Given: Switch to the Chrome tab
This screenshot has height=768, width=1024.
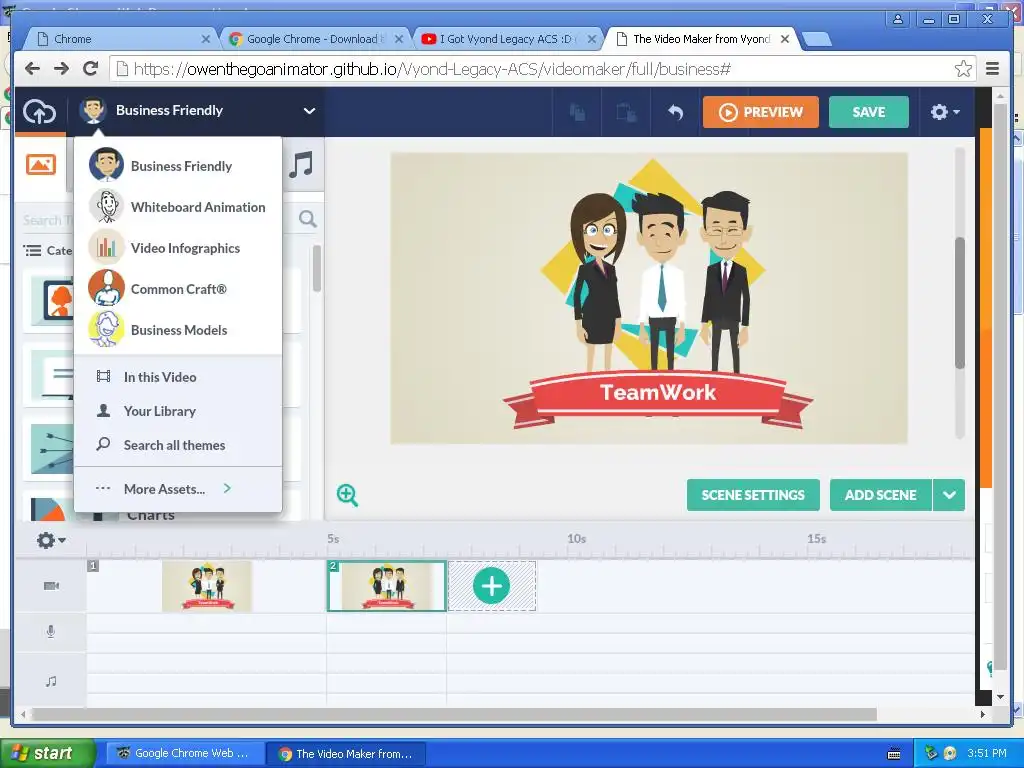Looking at the screenshot, I should point(121,39).
